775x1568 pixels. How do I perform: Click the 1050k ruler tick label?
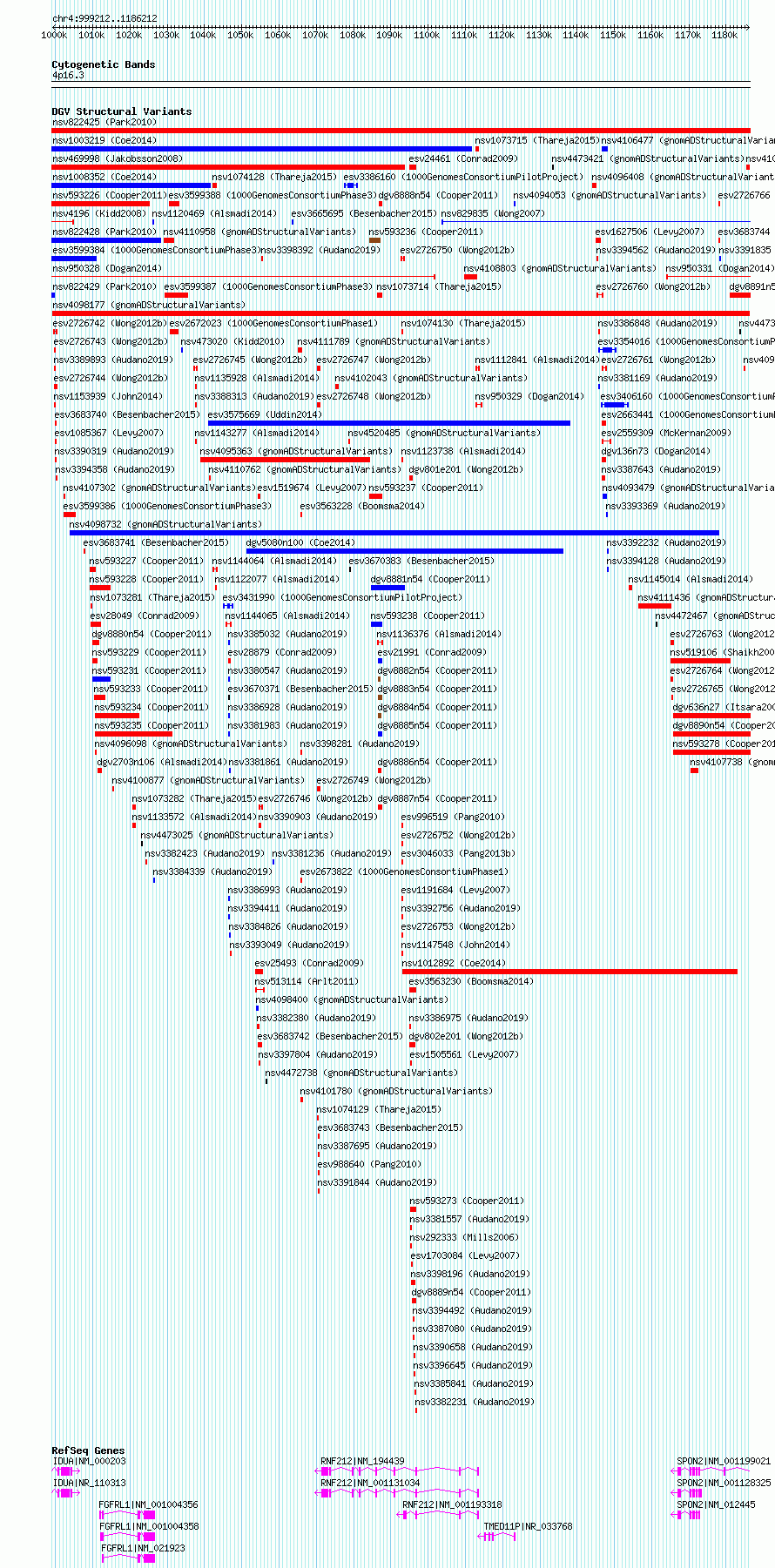[240, 36]
